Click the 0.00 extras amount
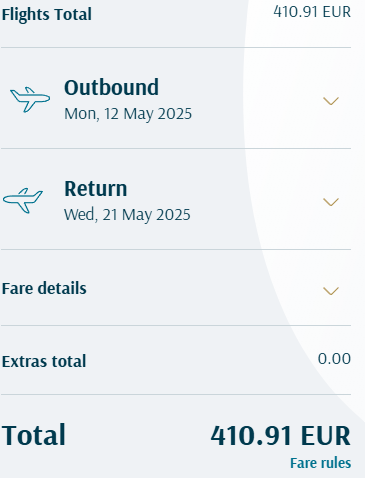Viewport: 365px width, 478px height. (x=334, y=359)
